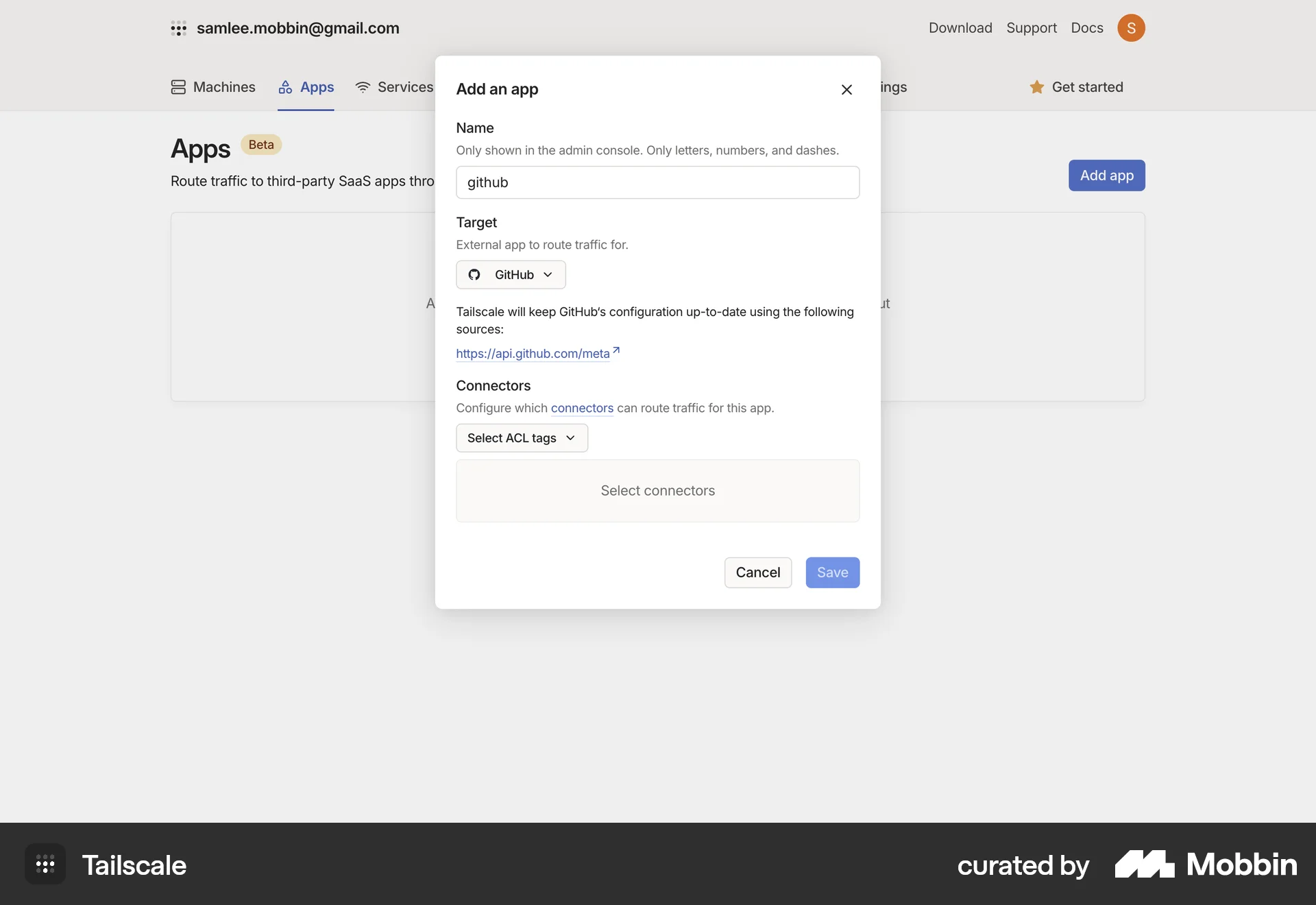The height and width of the screenshot is (905, 1316).
Task: Click the Apps shield icon in navigation
Action: coord(286,87)
